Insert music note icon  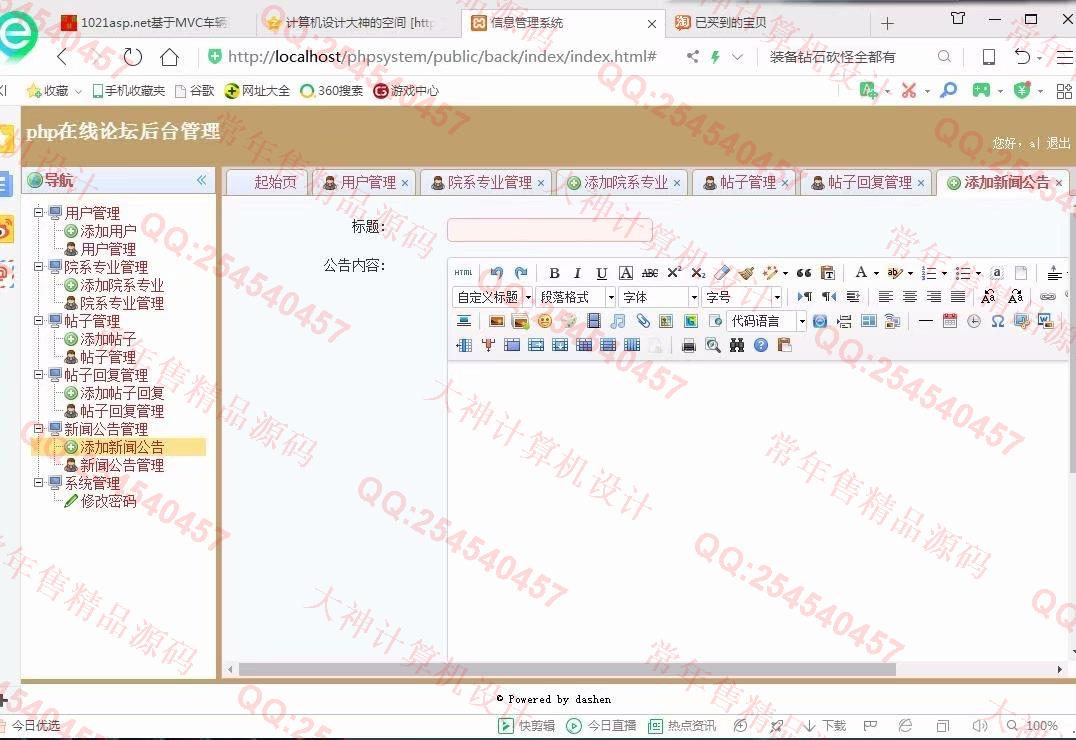click(x=618, y=321)
